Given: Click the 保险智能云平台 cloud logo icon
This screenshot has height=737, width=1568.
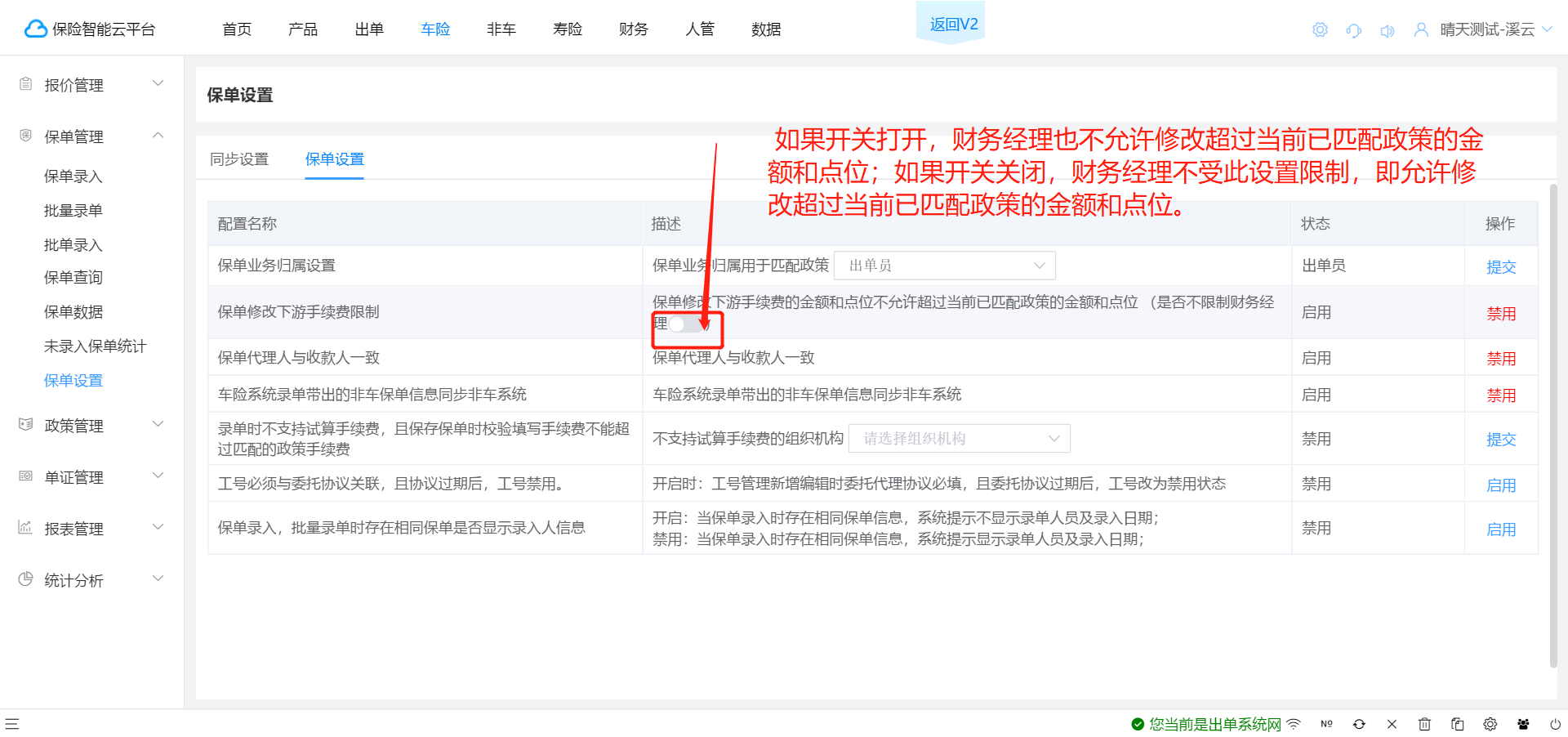Looking at the screenshot, I should (x=35, y=29).
